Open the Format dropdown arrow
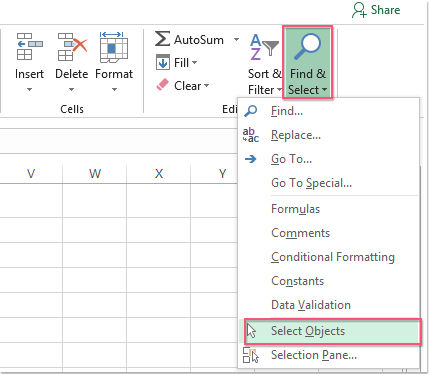Screen dimensions: 429x374 [x=114, y=89]
